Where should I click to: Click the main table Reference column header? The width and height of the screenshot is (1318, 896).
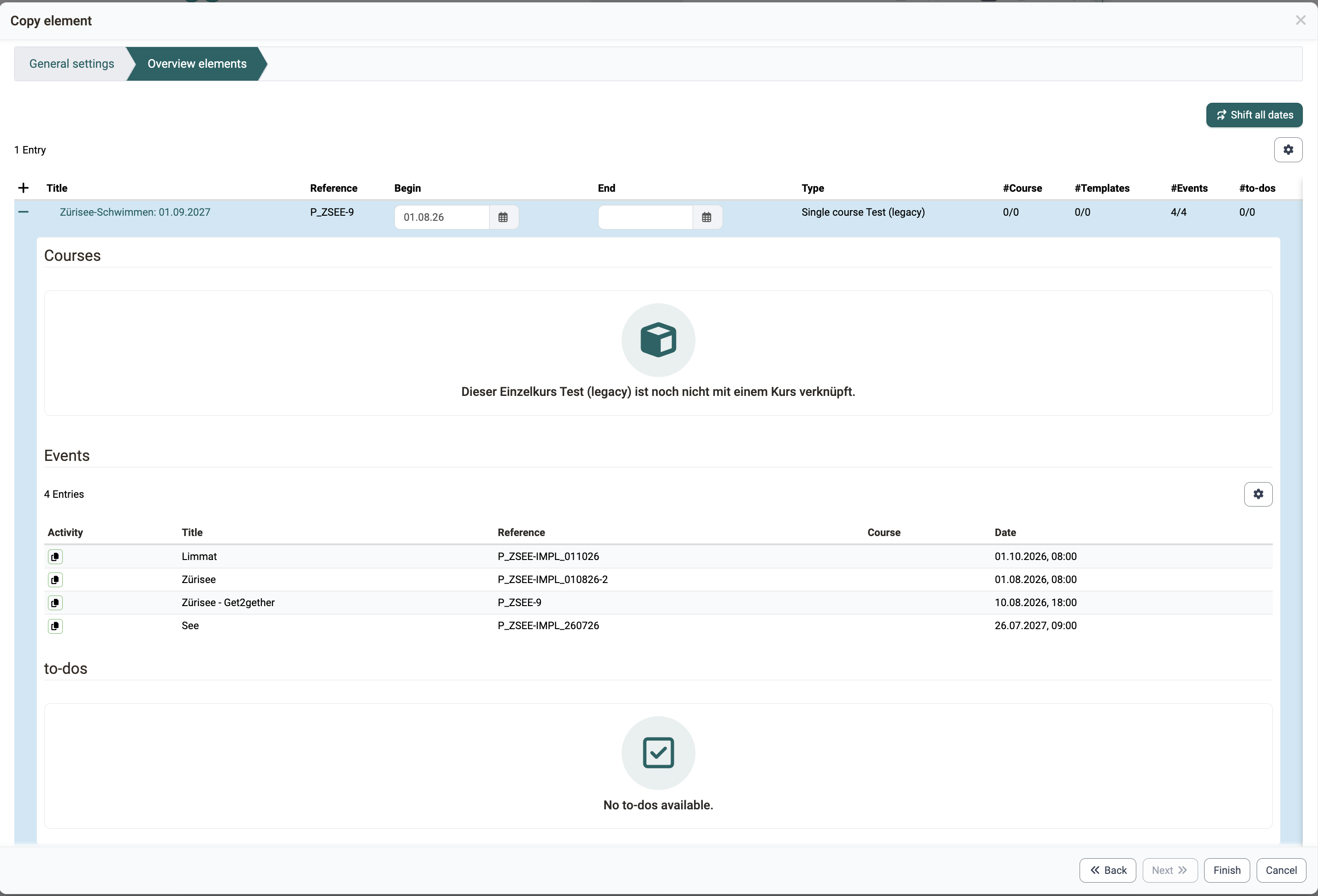coord(333,188)
